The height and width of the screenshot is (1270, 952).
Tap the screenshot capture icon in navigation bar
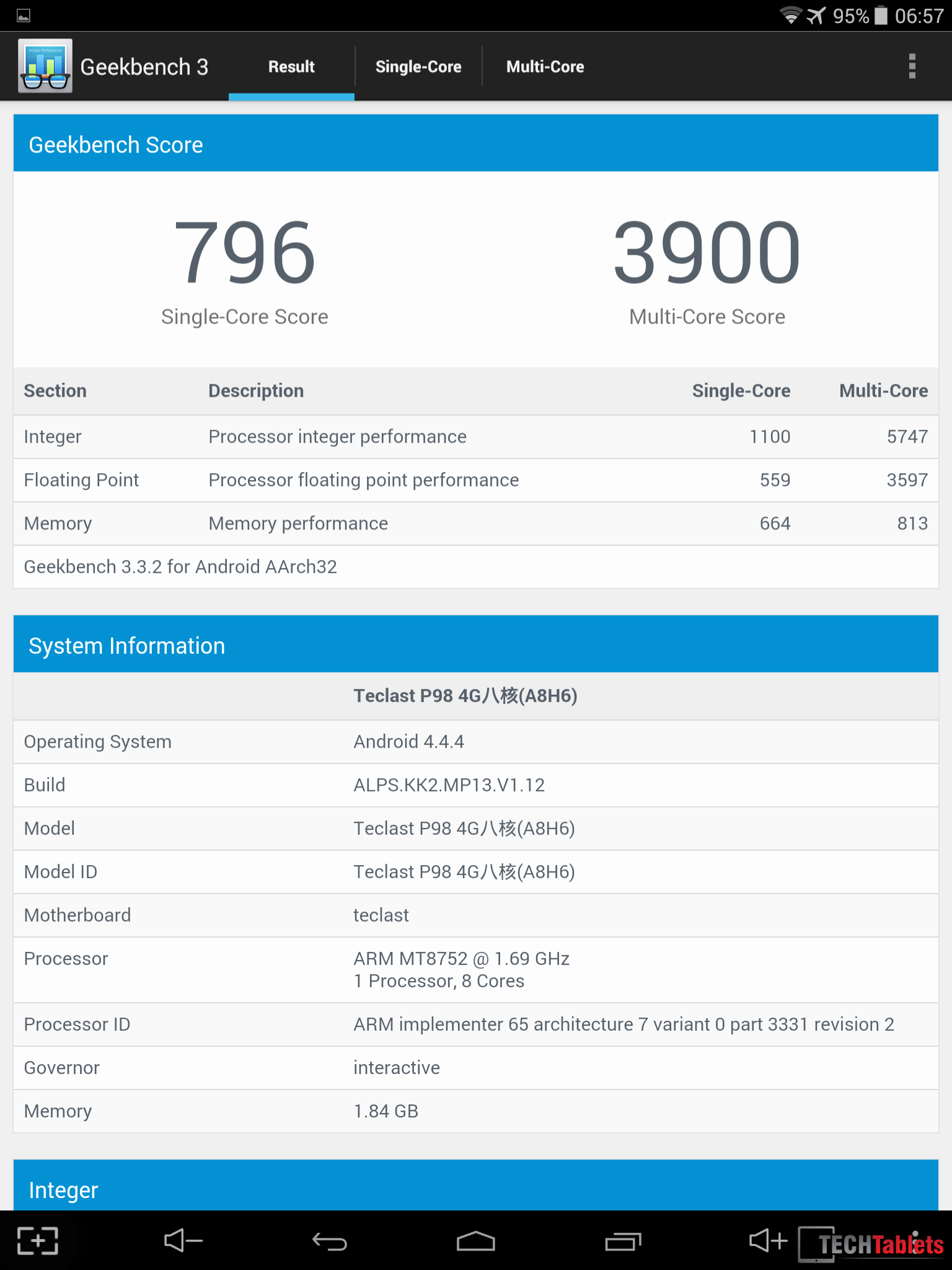pos(38,1240)
